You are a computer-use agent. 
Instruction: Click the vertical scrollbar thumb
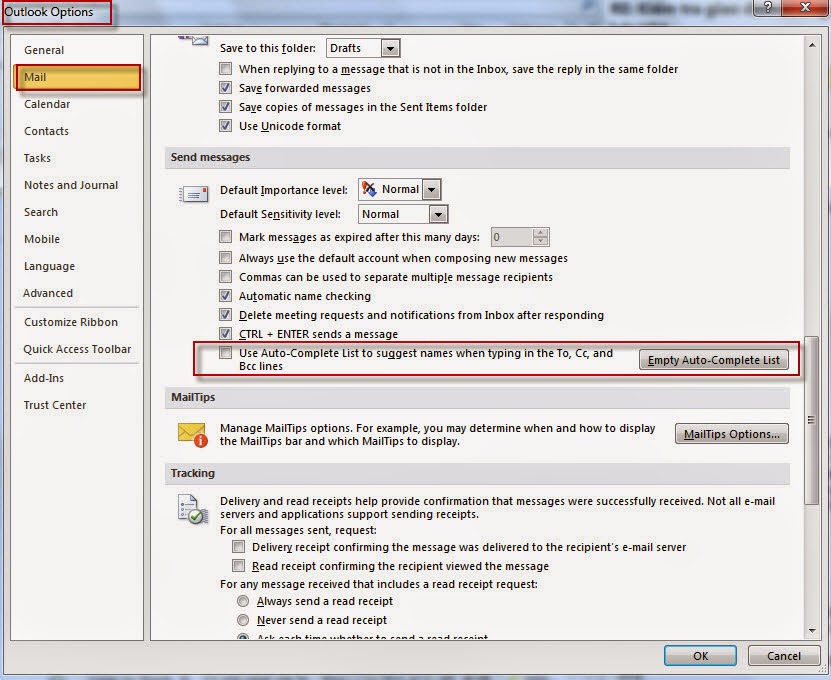pos(812,420)
